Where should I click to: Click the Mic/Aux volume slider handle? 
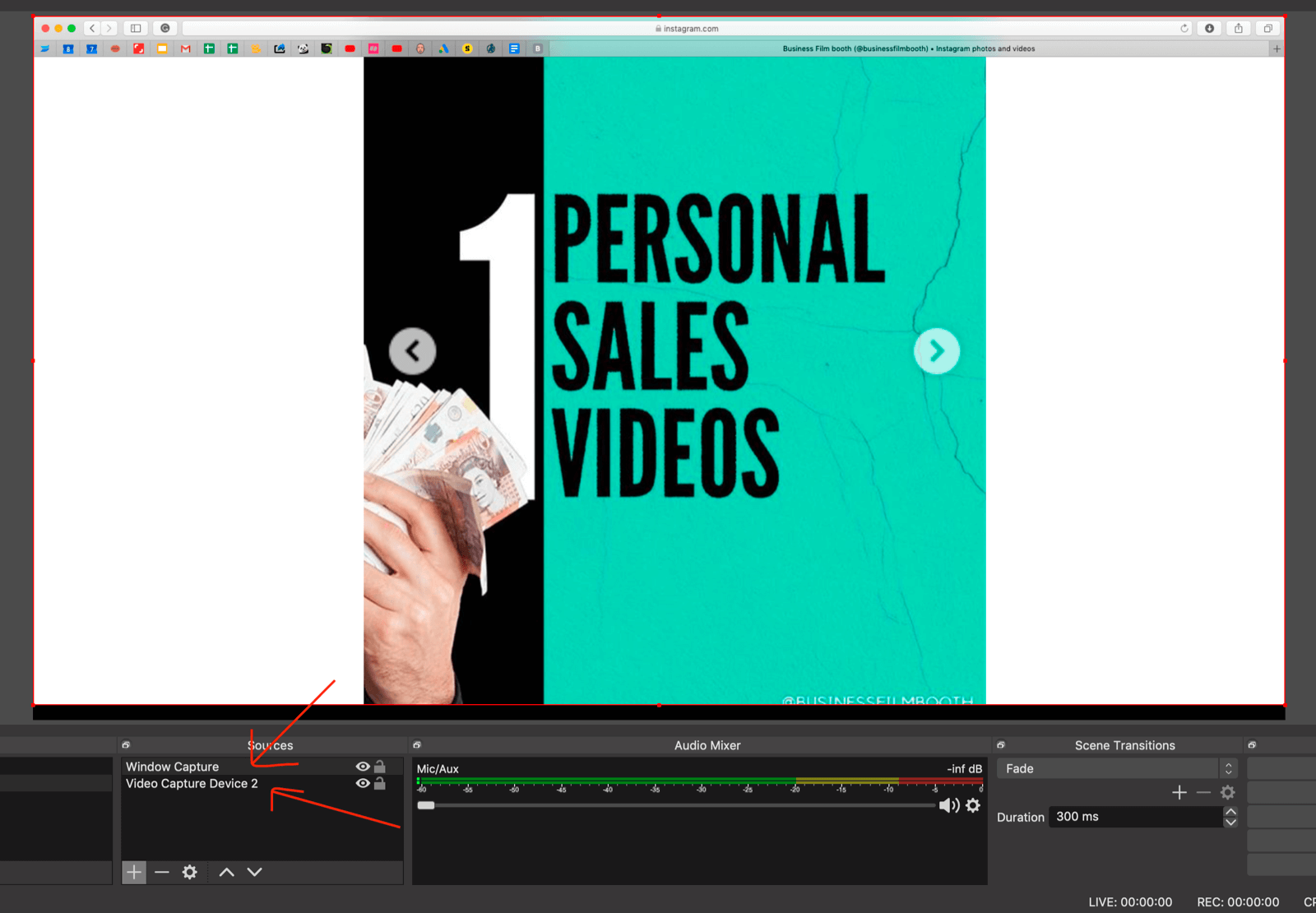point(426,805)
